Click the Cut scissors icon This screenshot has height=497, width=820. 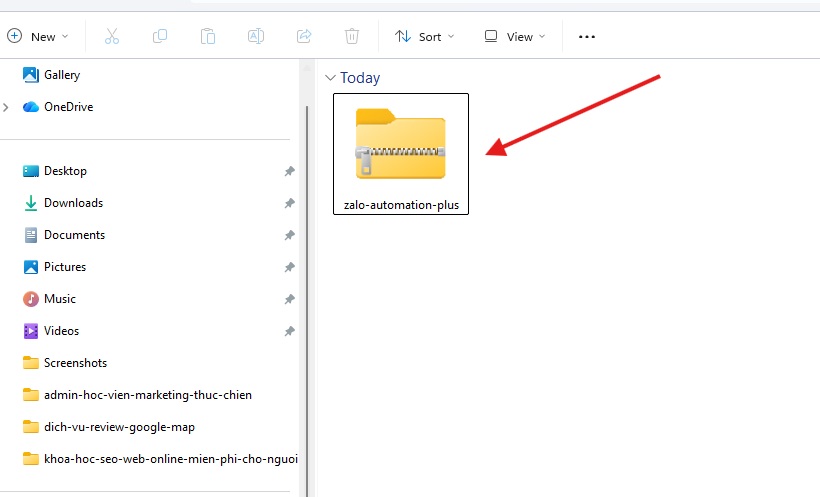pyautogui.click(x=112, y=37)
